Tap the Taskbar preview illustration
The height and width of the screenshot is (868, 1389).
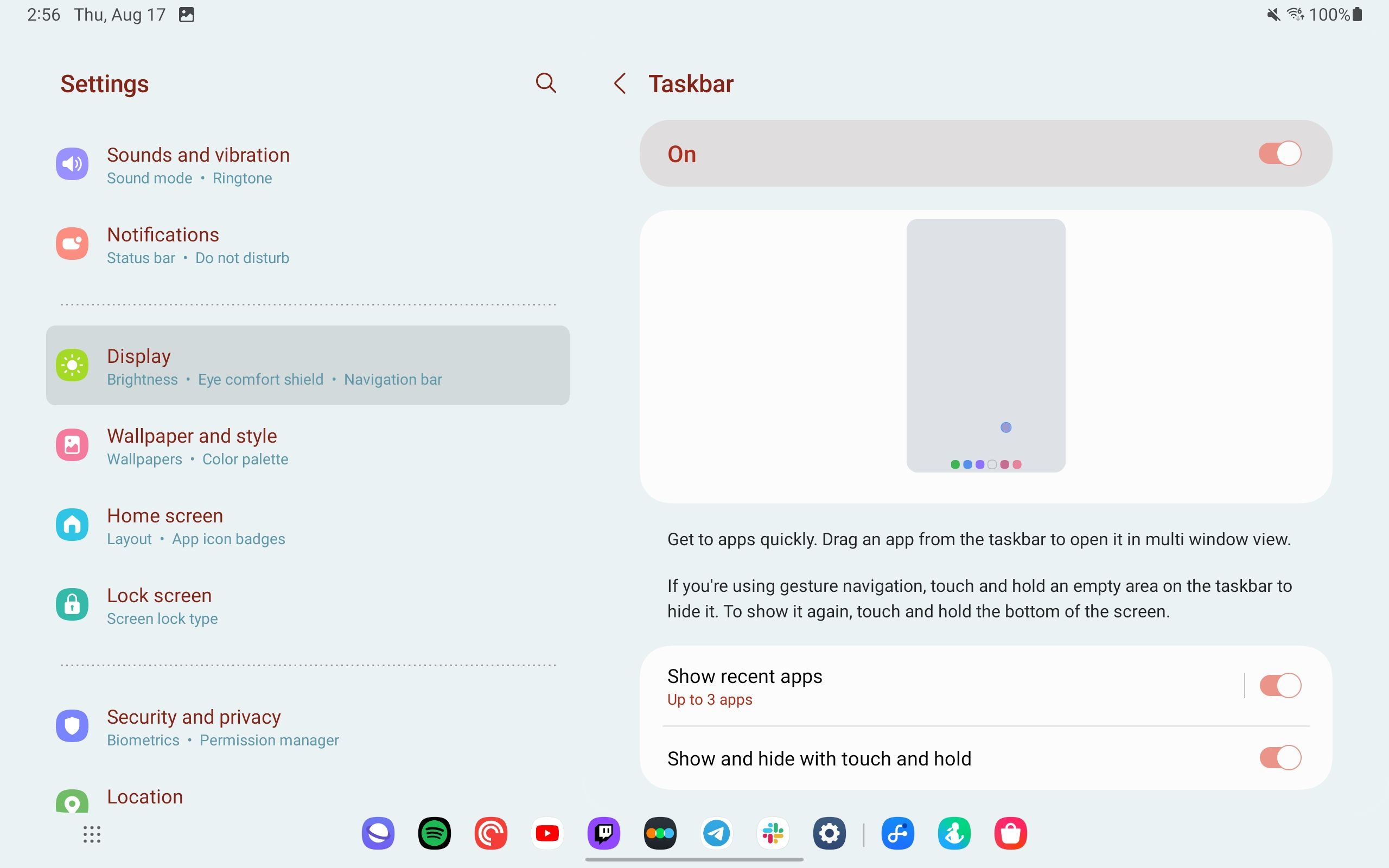(x=985, y=346)
